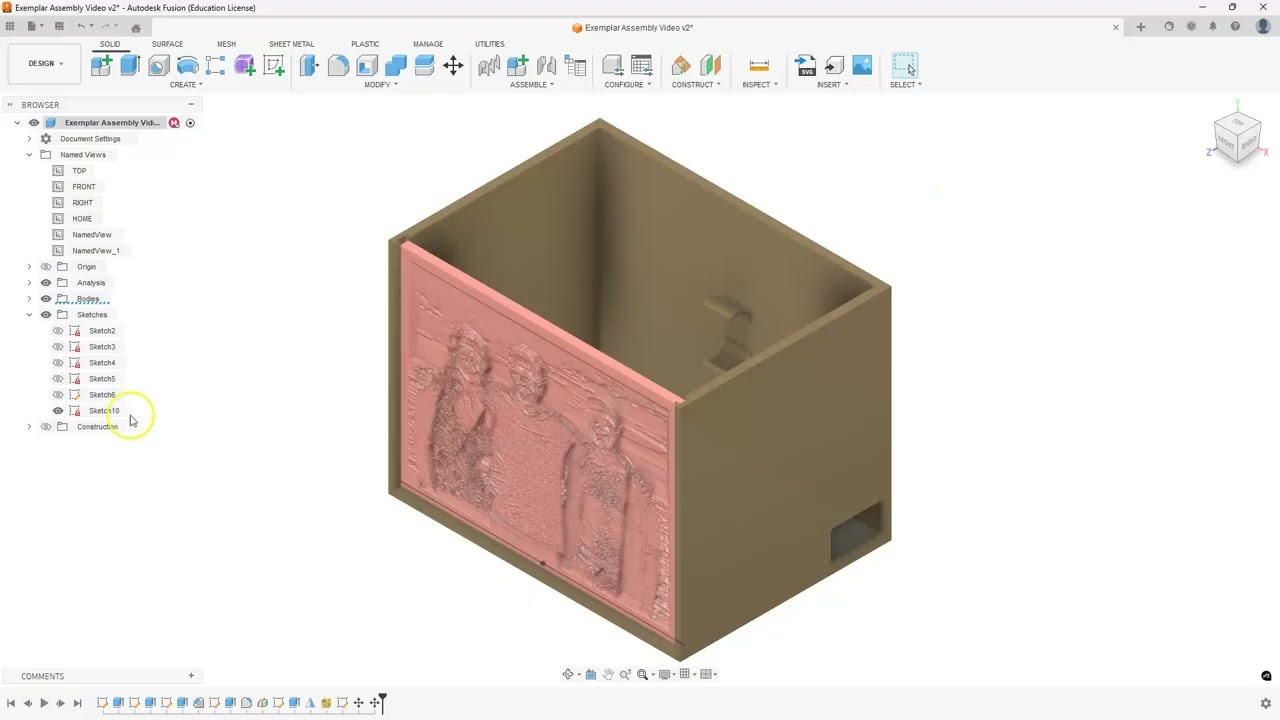Click the Insert SVG icon
The image size is (1280, 720).
point(805,66)
